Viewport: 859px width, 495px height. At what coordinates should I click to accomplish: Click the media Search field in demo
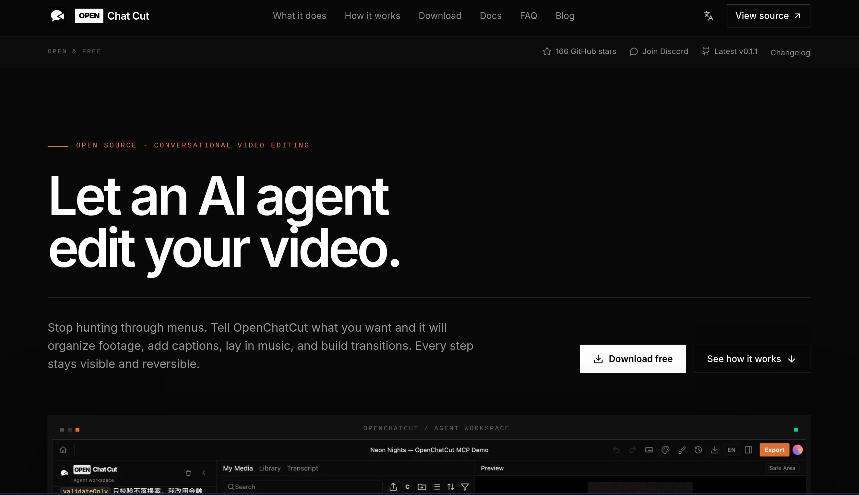coord(303,487)
